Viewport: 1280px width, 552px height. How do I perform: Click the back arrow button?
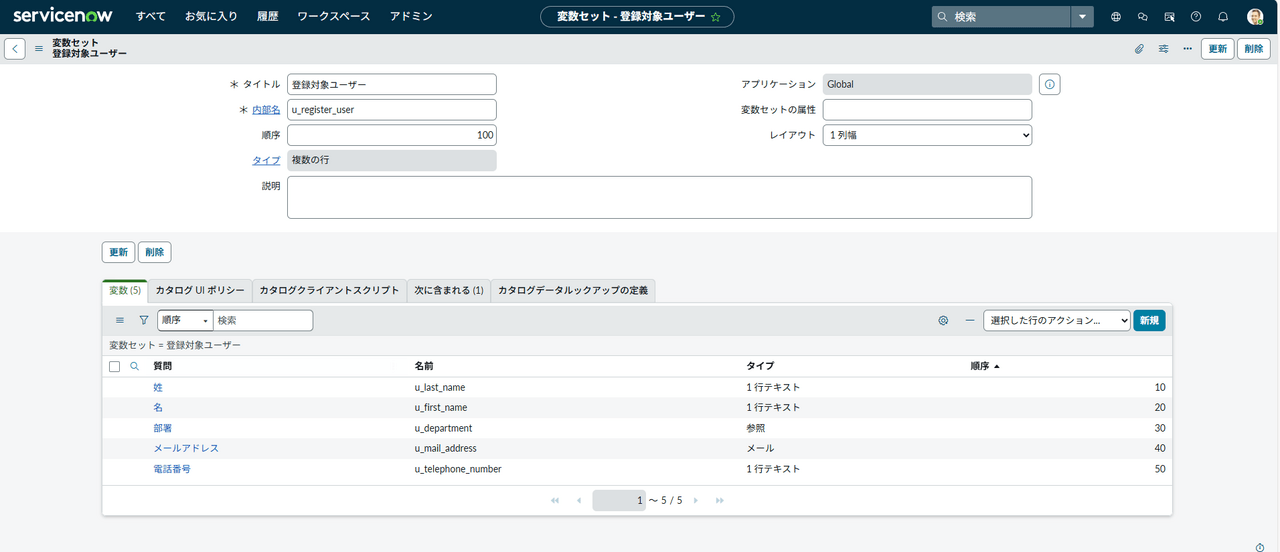(x=15, y=49)
